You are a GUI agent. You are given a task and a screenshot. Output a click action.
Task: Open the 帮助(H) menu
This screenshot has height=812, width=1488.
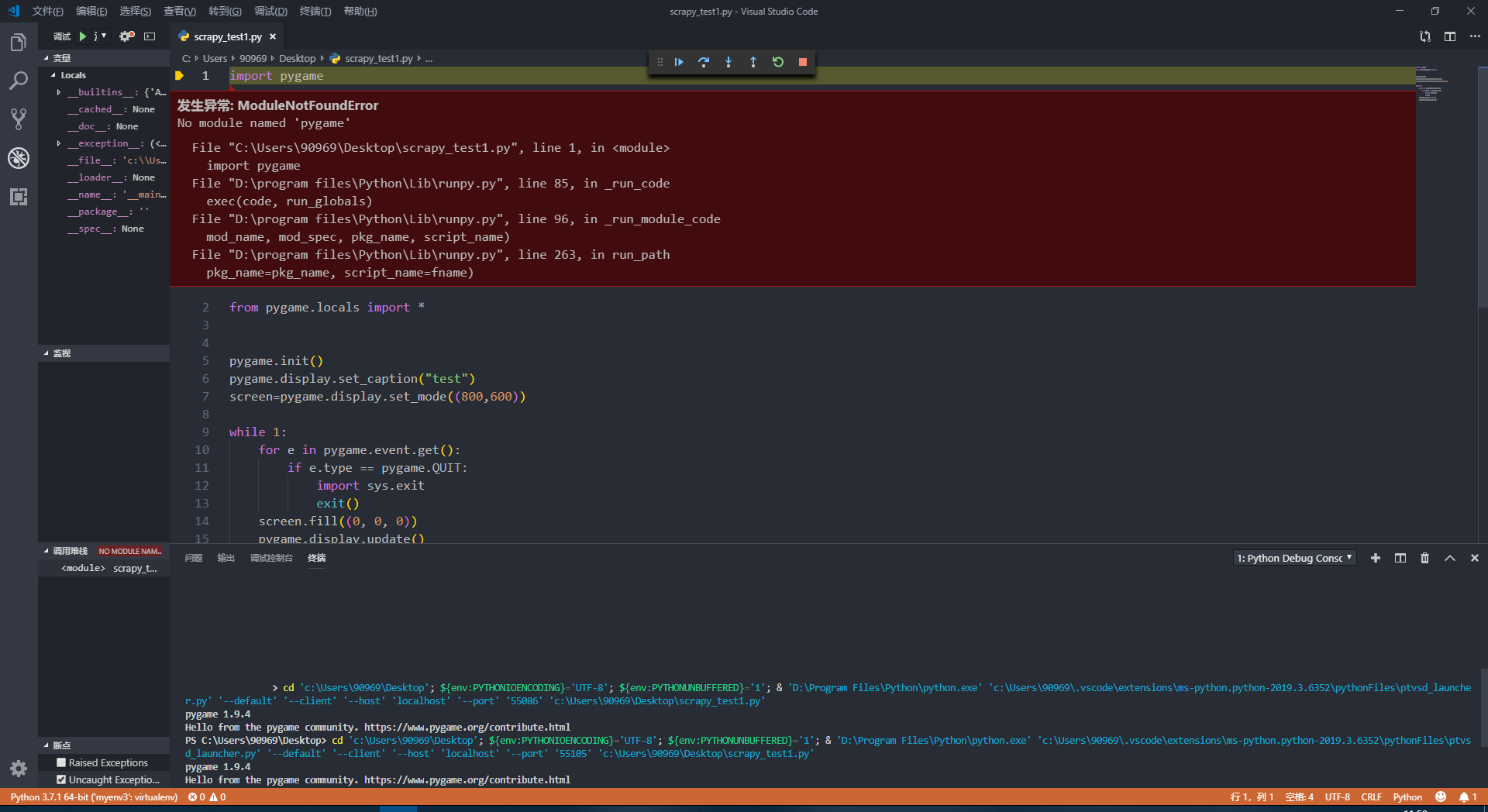point(360,11)
